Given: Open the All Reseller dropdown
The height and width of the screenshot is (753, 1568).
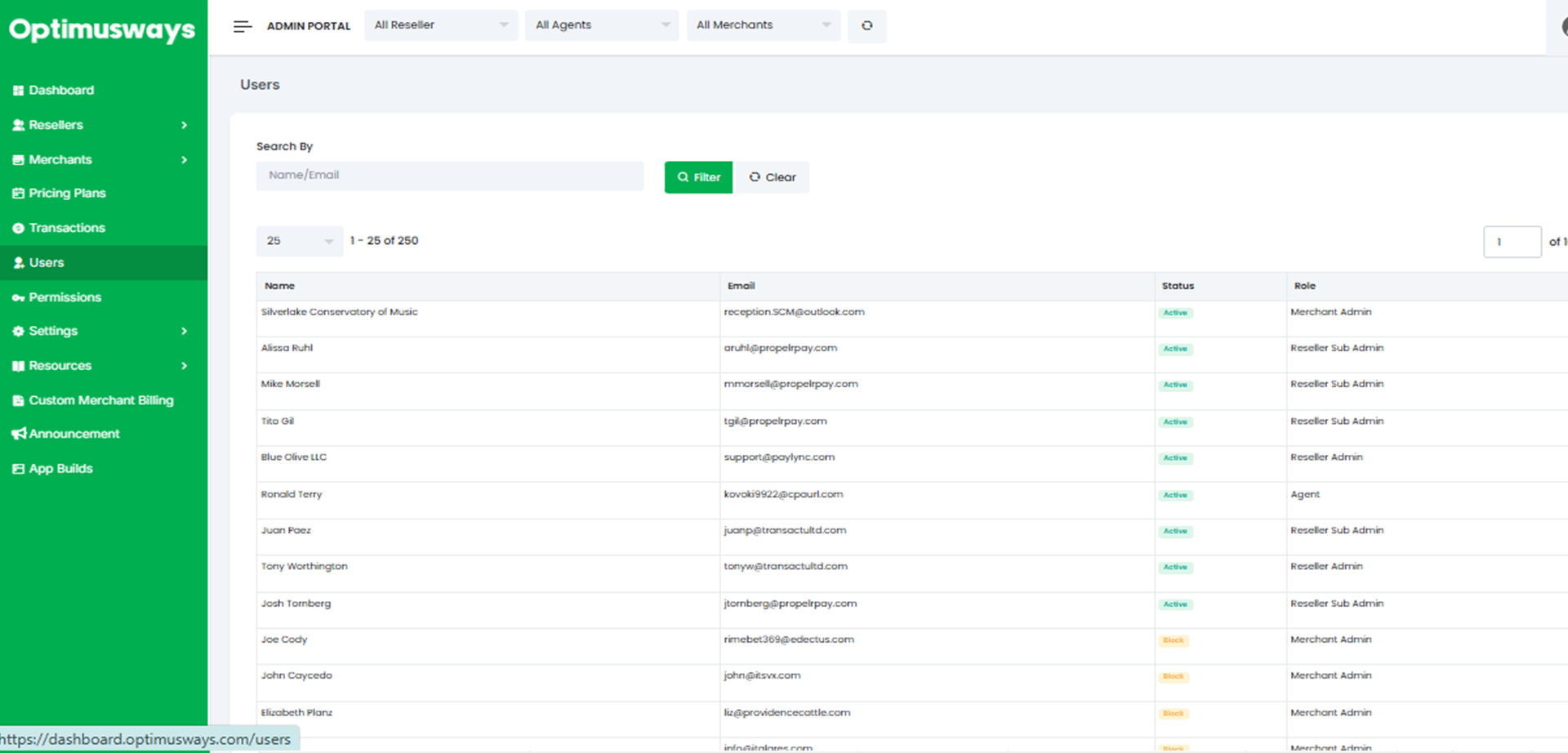Looking at the screenshot, I should [x=441, y=25].
